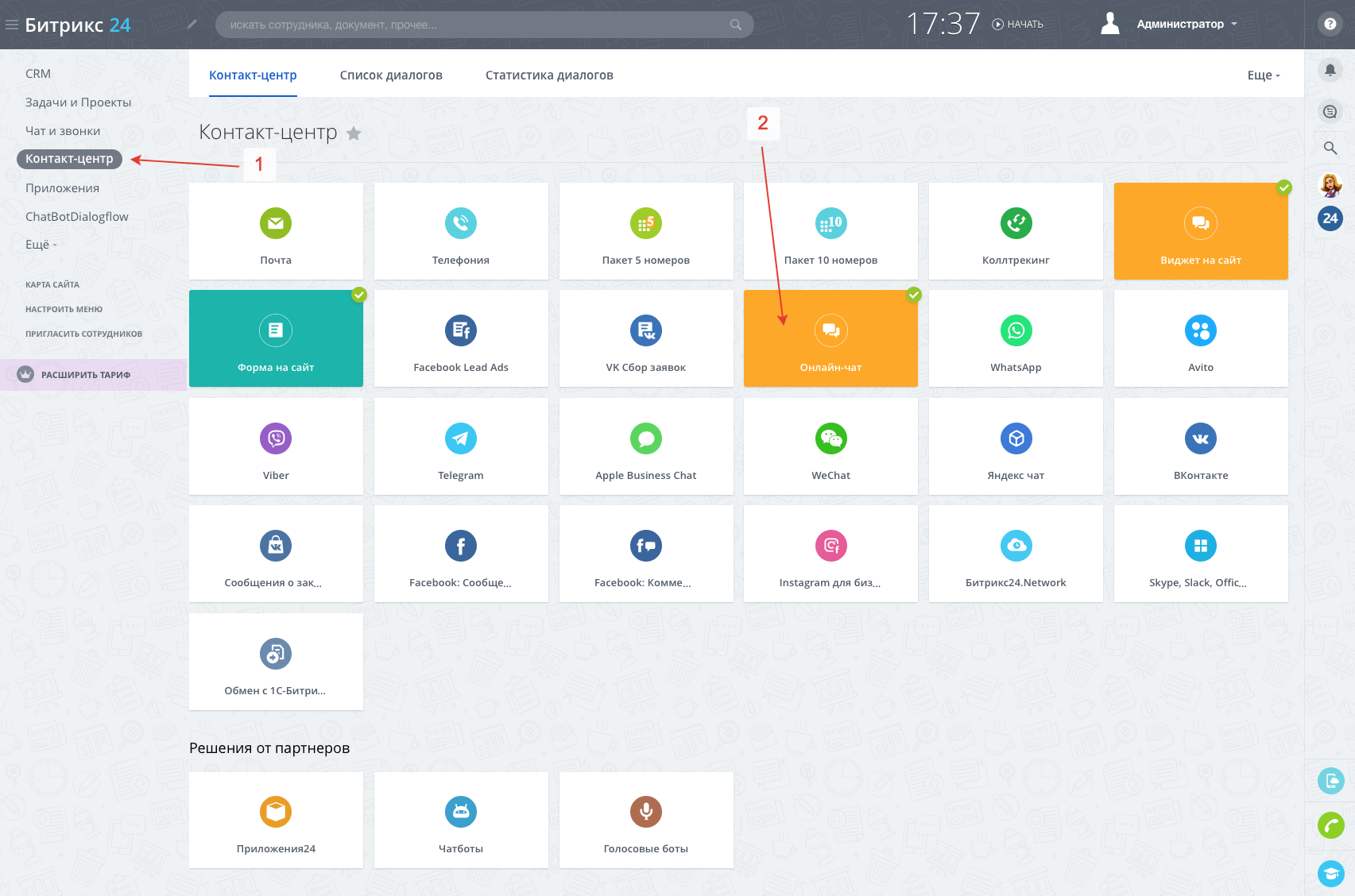1355x896 pixels.
Task: Switch to Статистика диалогов tab
Action: tap(549, 75)
